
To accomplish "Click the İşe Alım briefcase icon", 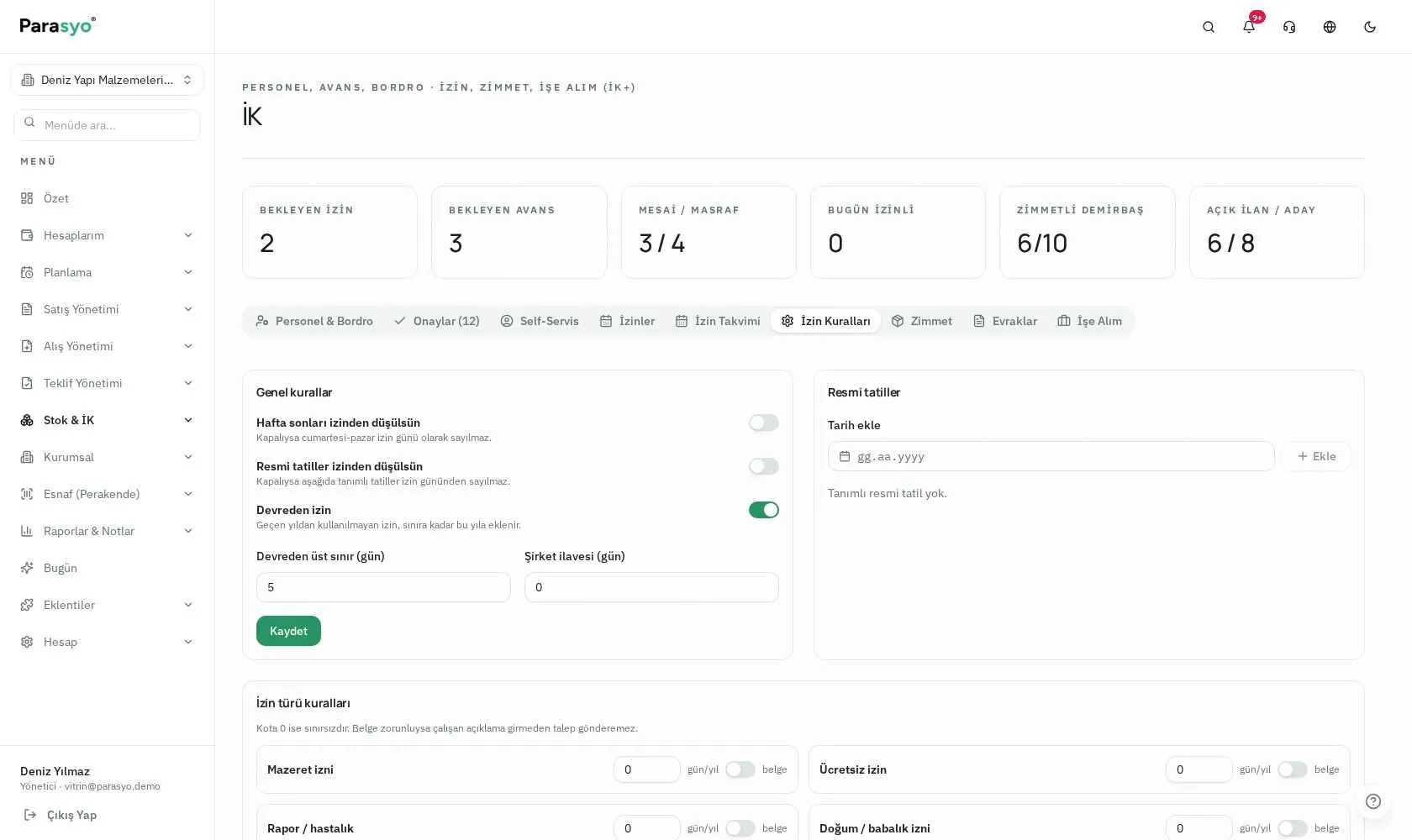I will [x=1064, y=321].
